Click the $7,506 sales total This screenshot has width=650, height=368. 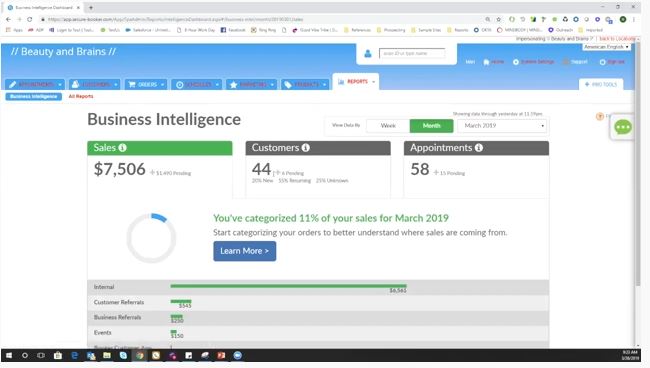click(x=119, y=169)
